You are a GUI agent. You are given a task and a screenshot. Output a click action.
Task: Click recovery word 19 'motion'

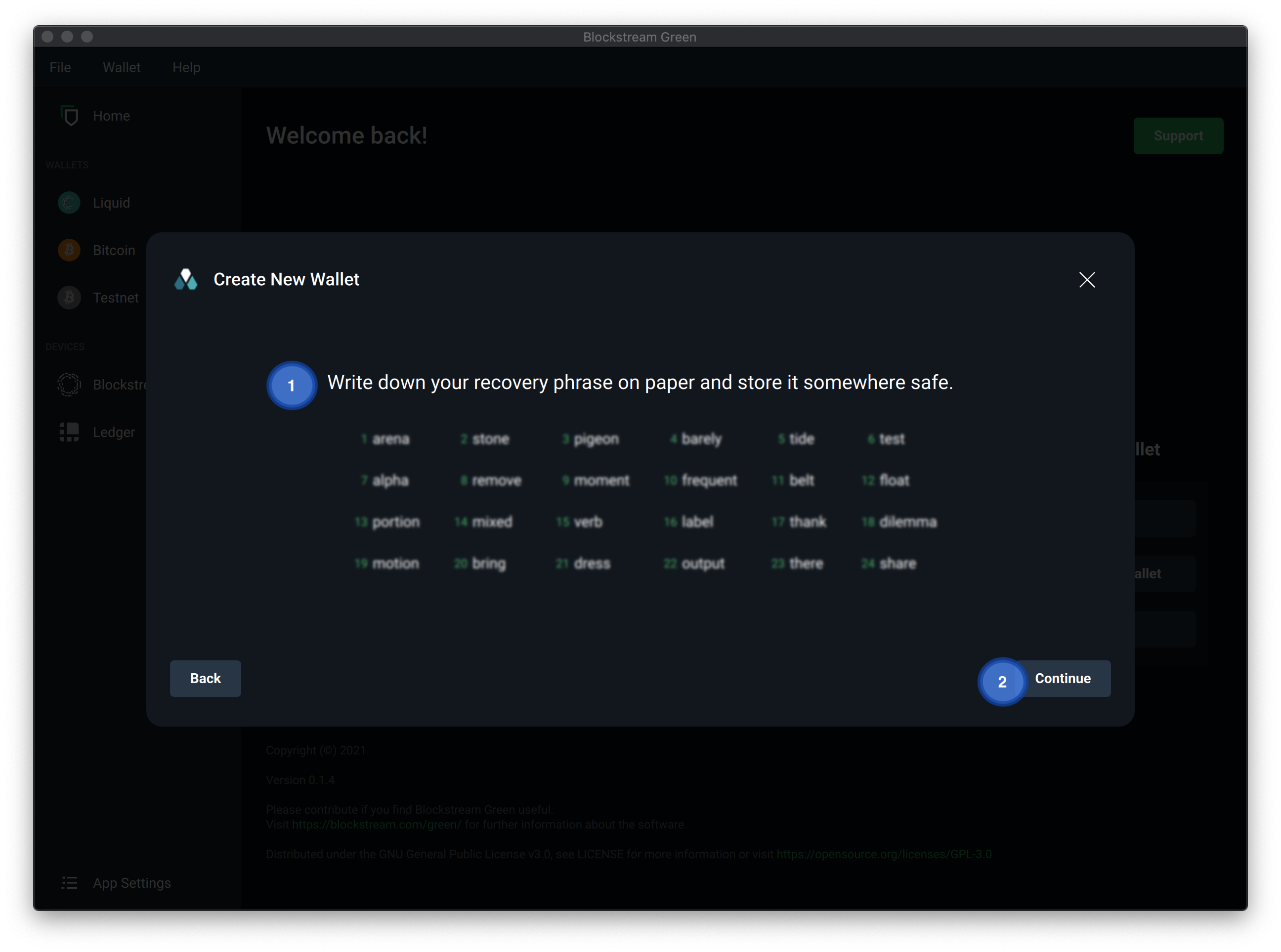point(395,563)
